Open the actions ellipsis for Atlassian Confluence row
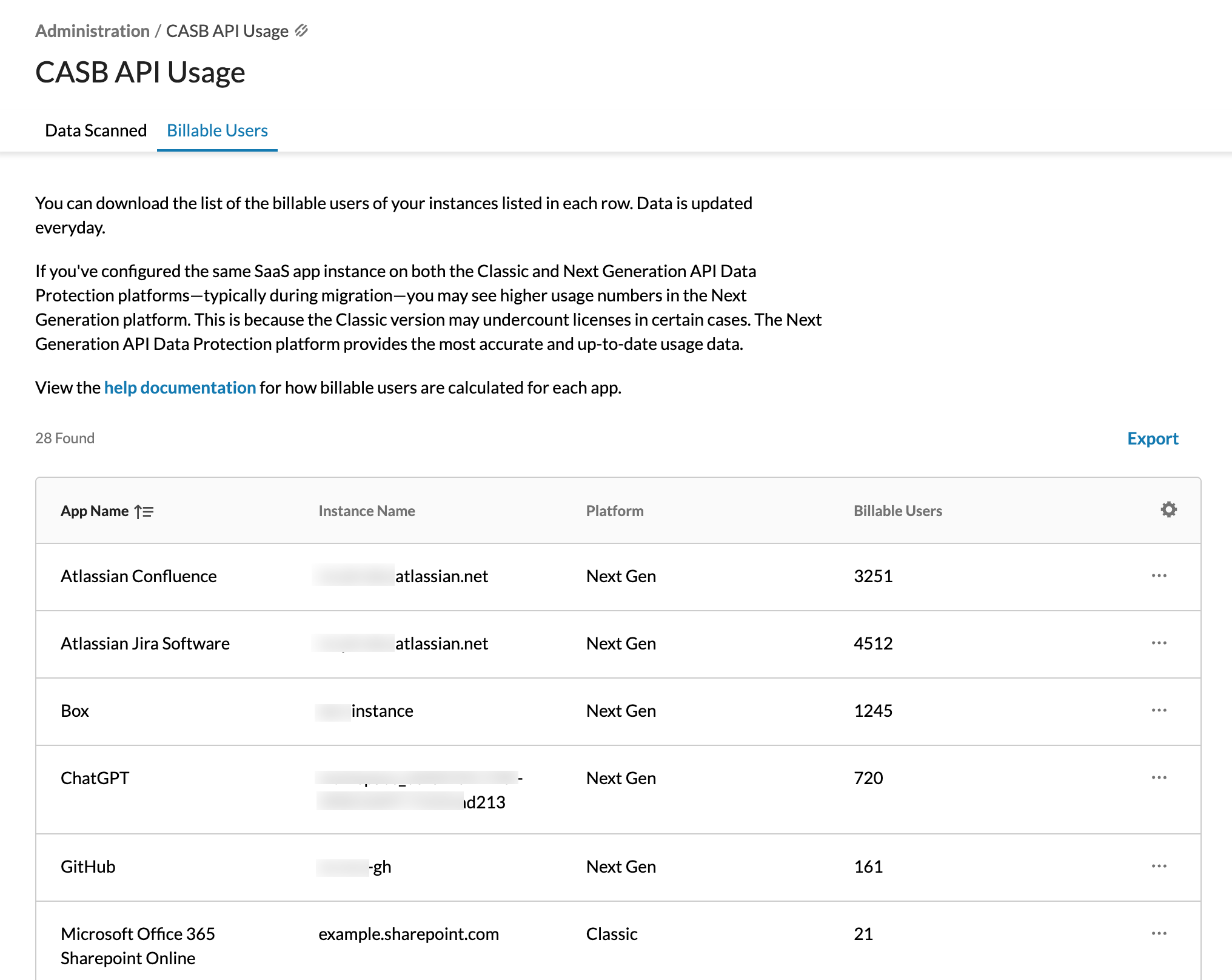Viewport: 1232px width, 980px height. point(1159,575)
